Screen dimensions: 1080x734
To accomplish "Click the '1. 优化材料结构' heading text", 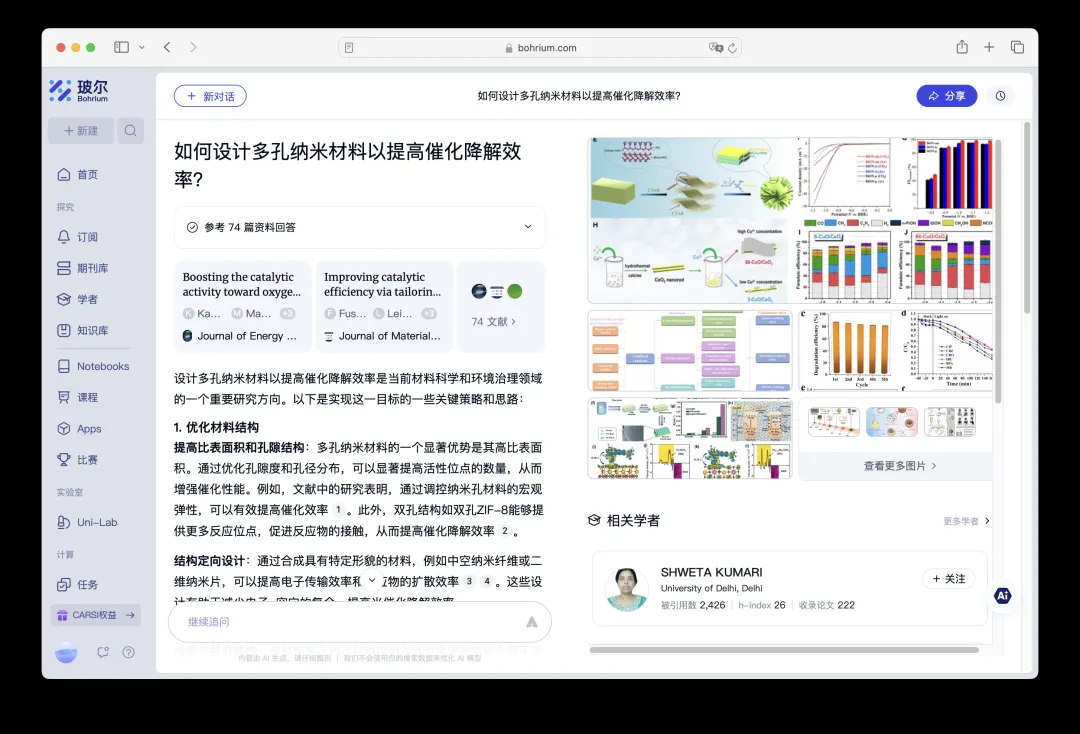I will 216,427.
